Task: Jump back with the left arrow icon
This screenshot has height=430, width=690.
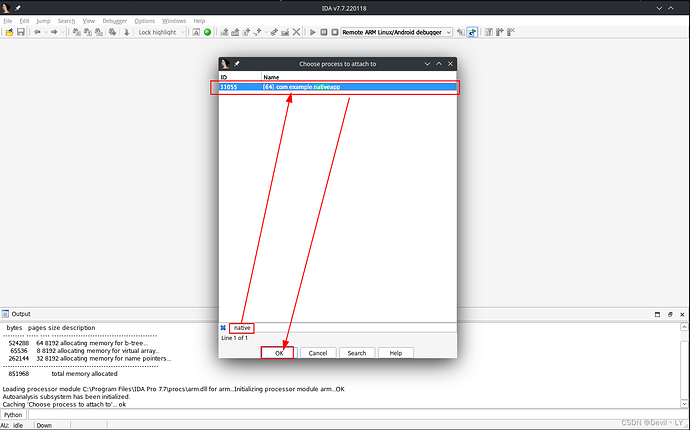Action: pos(37,32)
